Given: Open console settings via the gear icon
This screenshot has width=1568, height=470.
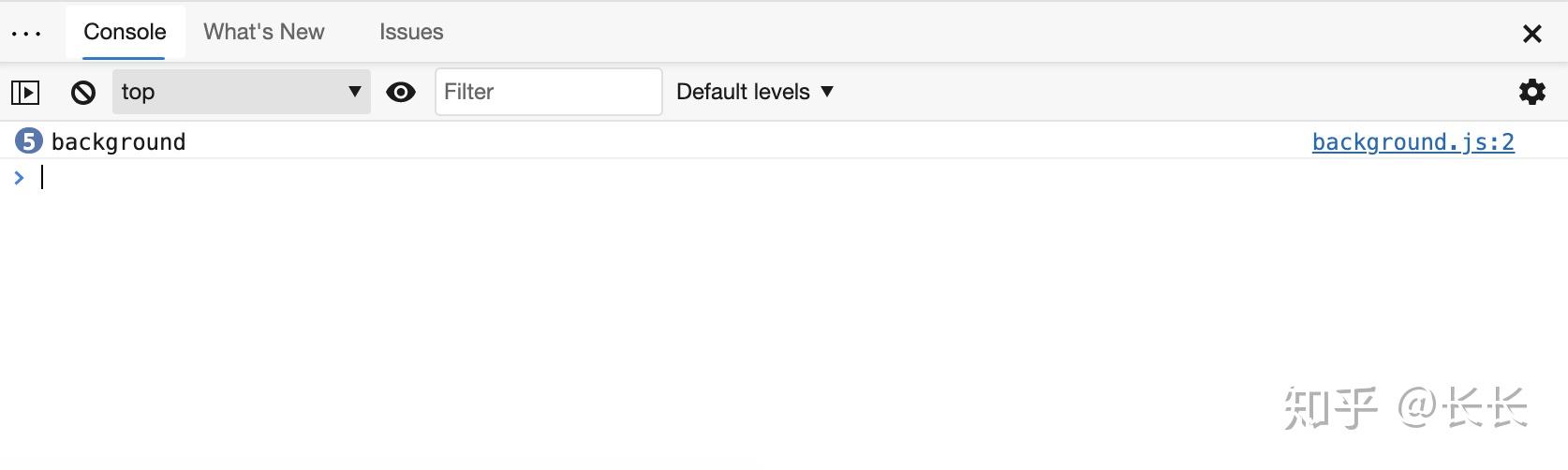Looking at the screenshot, I should click(x=1531, y=92).
